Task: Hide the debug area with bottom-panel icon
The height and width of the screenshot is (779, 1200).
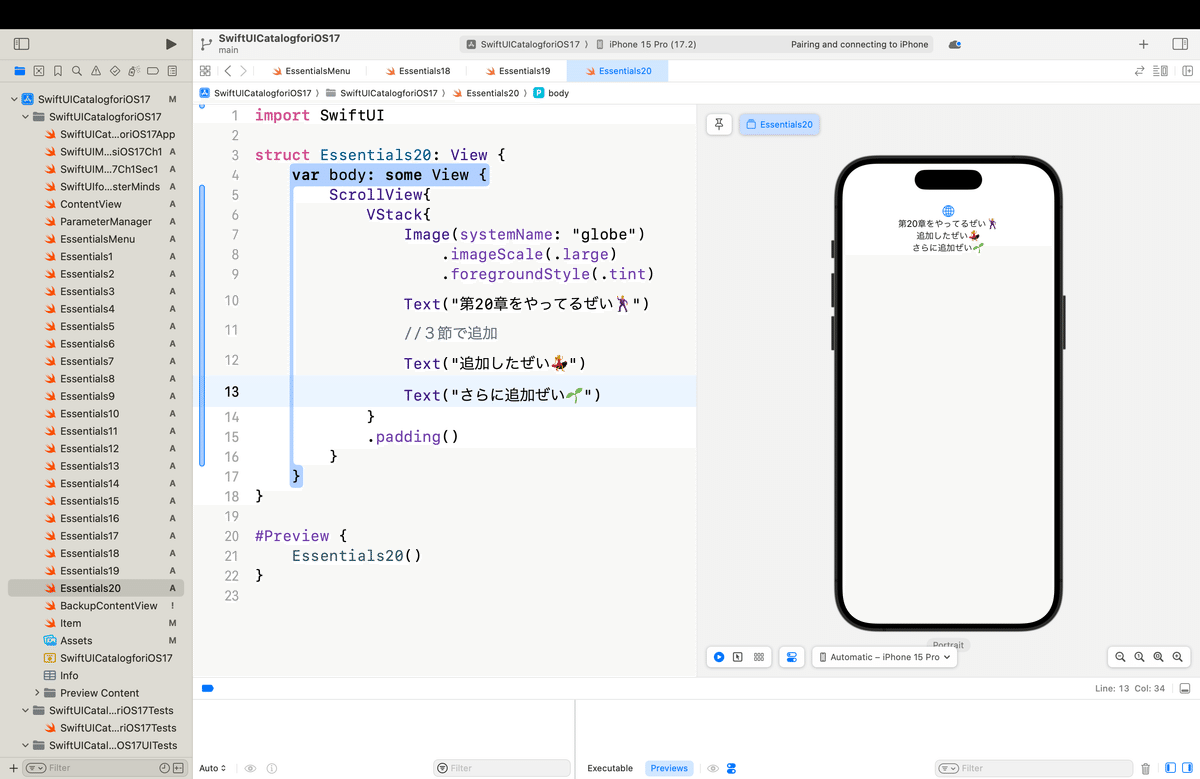Action: coord(1184,688)
